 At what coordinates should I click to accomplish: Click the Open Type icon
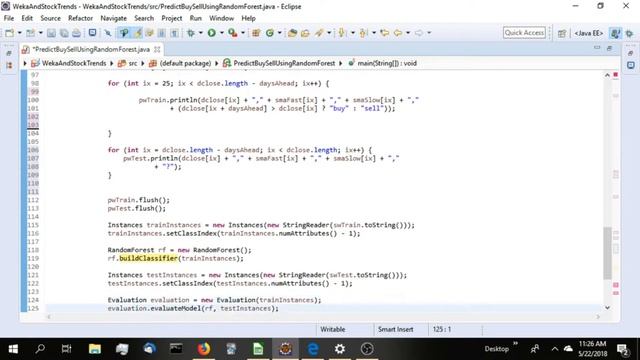[292, 33]
